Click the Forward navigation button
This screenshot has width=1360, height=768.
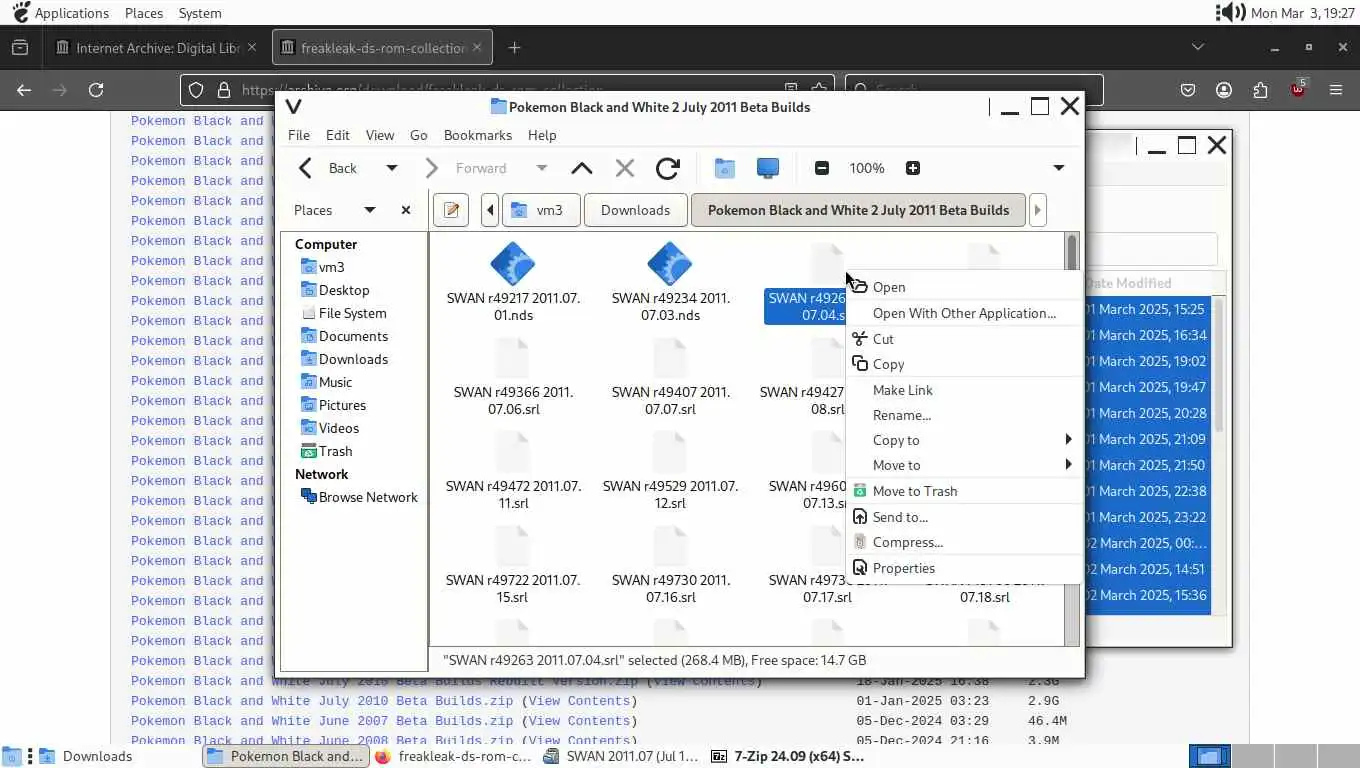pyautogui.click(x=468, y=168)
